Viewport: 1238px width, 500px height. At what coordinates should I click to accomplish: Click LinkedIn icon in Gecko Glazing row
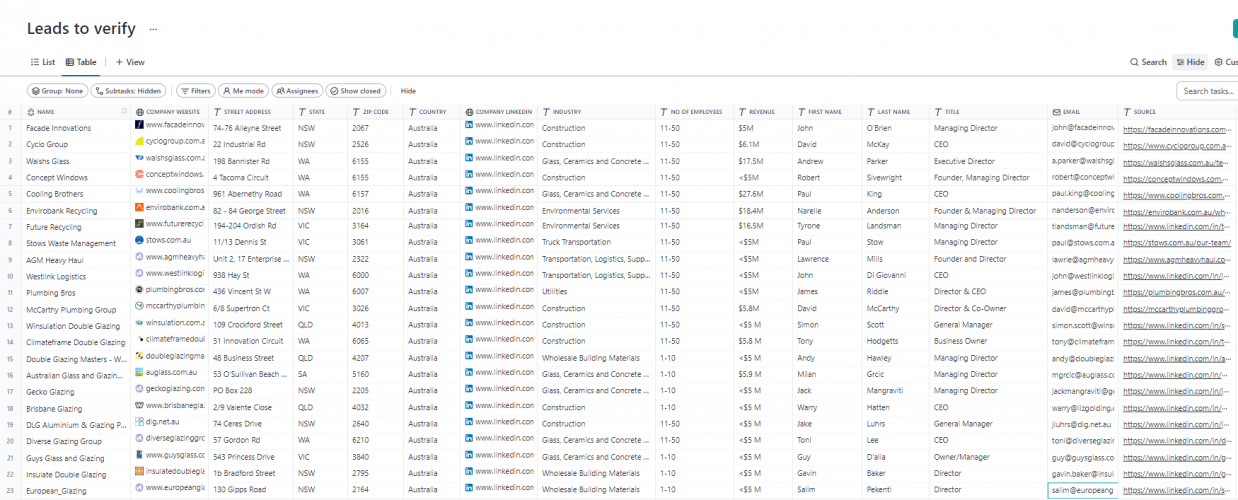pos(469,389)
